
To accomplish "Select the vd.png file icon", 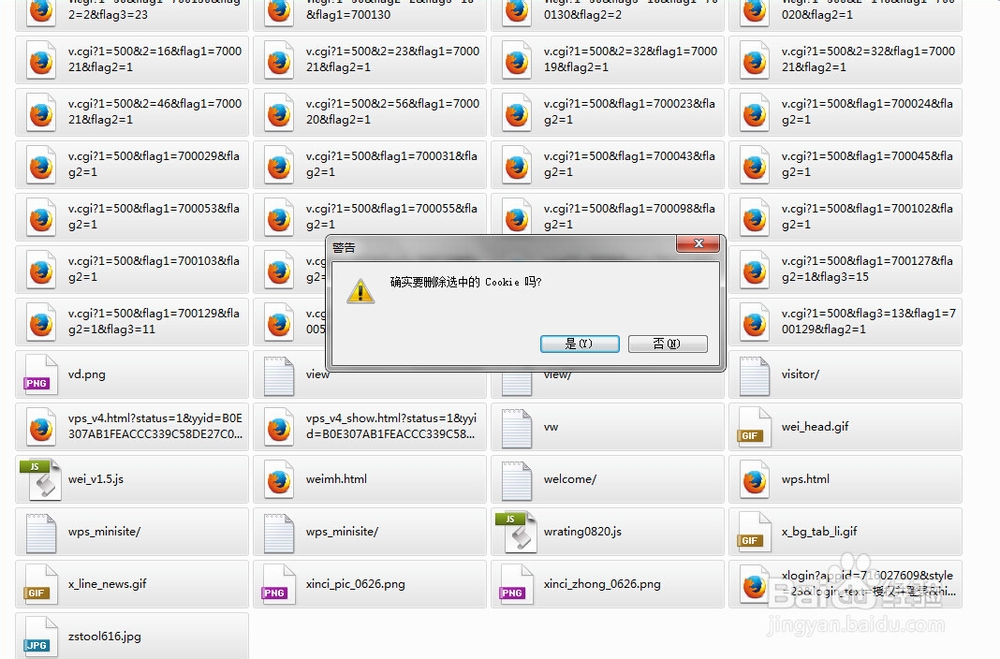I will (41, 374).
